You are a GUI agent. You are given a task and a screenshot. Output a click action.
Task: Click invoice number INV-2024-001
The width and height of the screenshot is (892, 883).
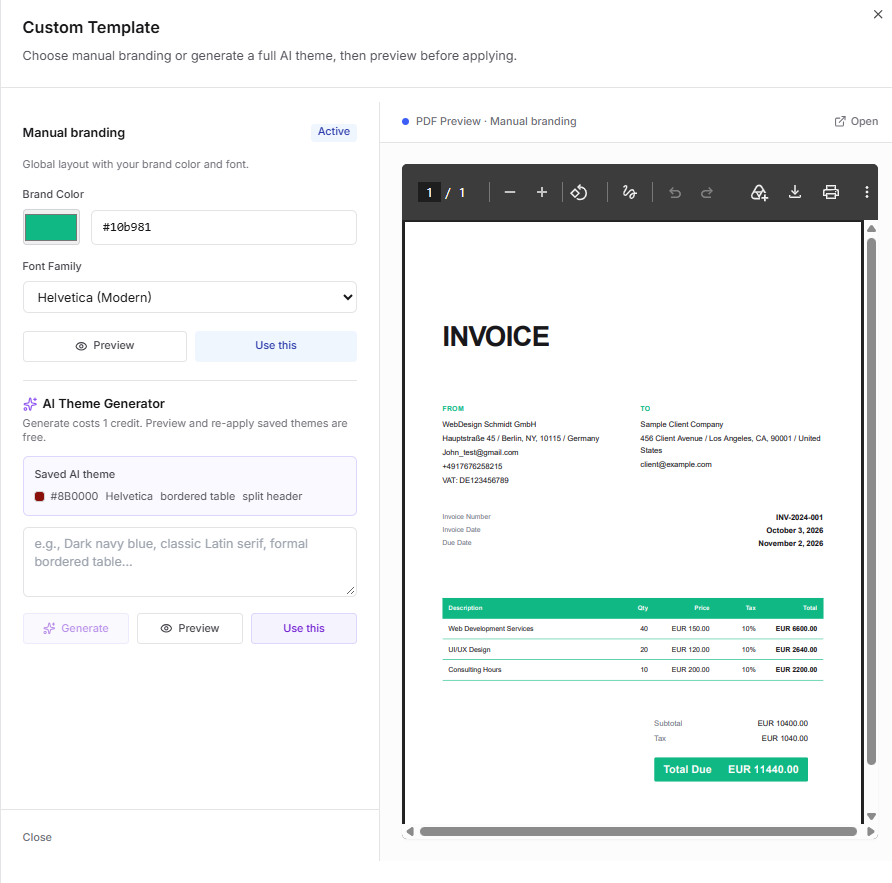(x=799, y=517)
